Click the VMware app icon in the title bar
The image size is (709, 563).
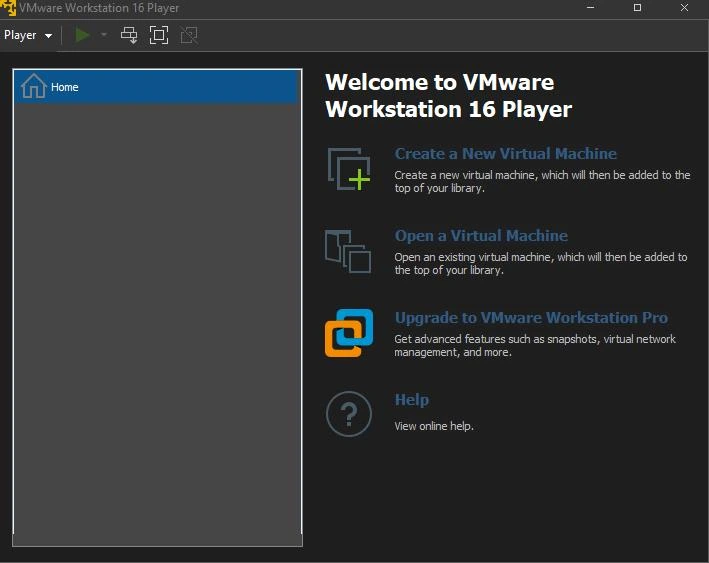pos(8,8)
